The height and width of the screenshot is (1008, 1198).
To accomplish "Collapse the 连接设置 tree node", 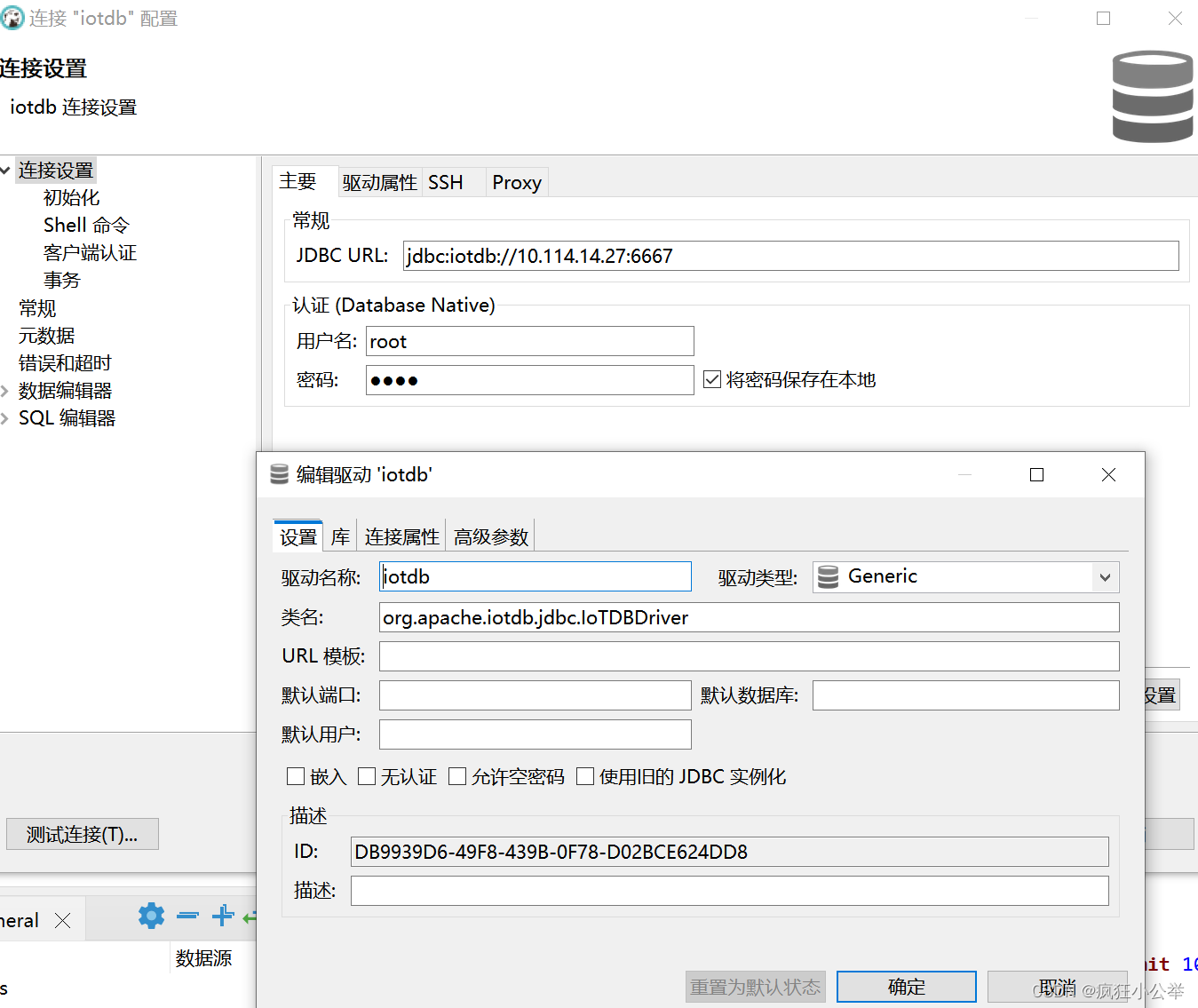I will (5, 170).
